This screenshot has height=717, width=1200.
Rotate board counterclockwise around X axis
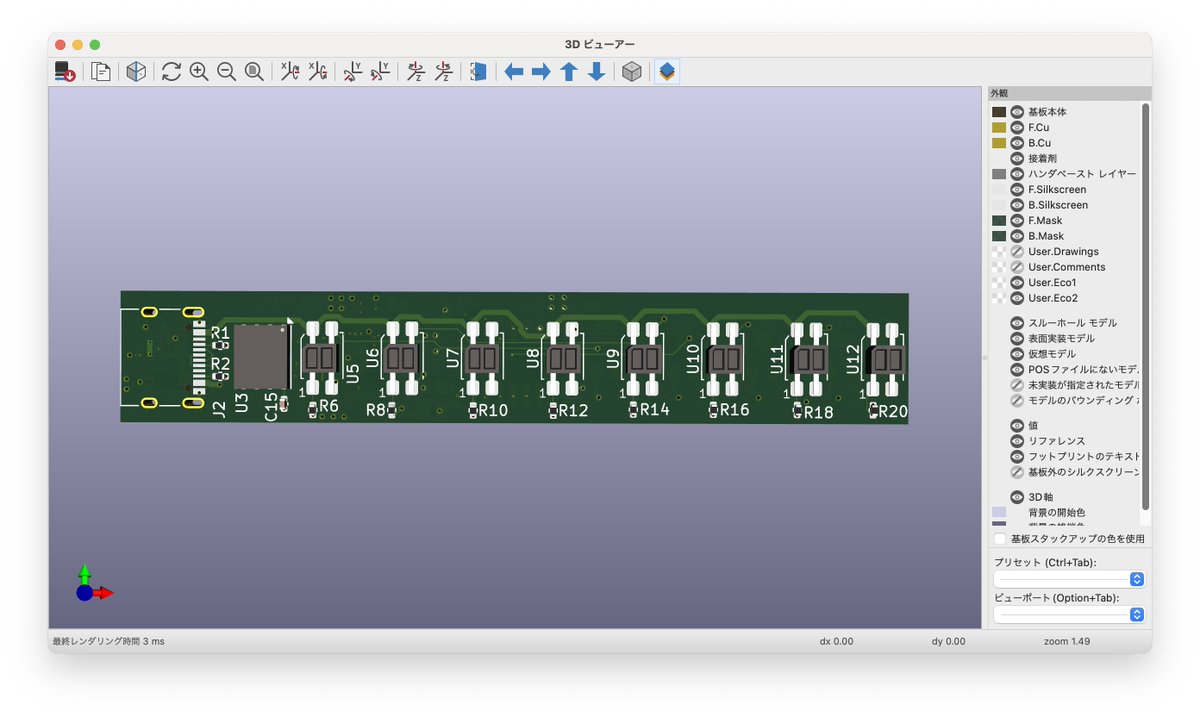(317, 72)
